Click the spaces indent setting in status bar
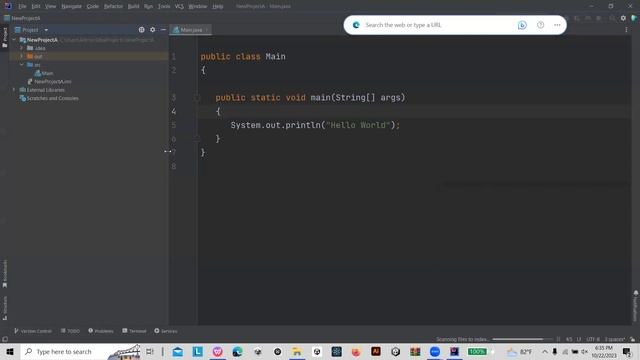Viewport: 640px width, 360px height. pos(615,339)
